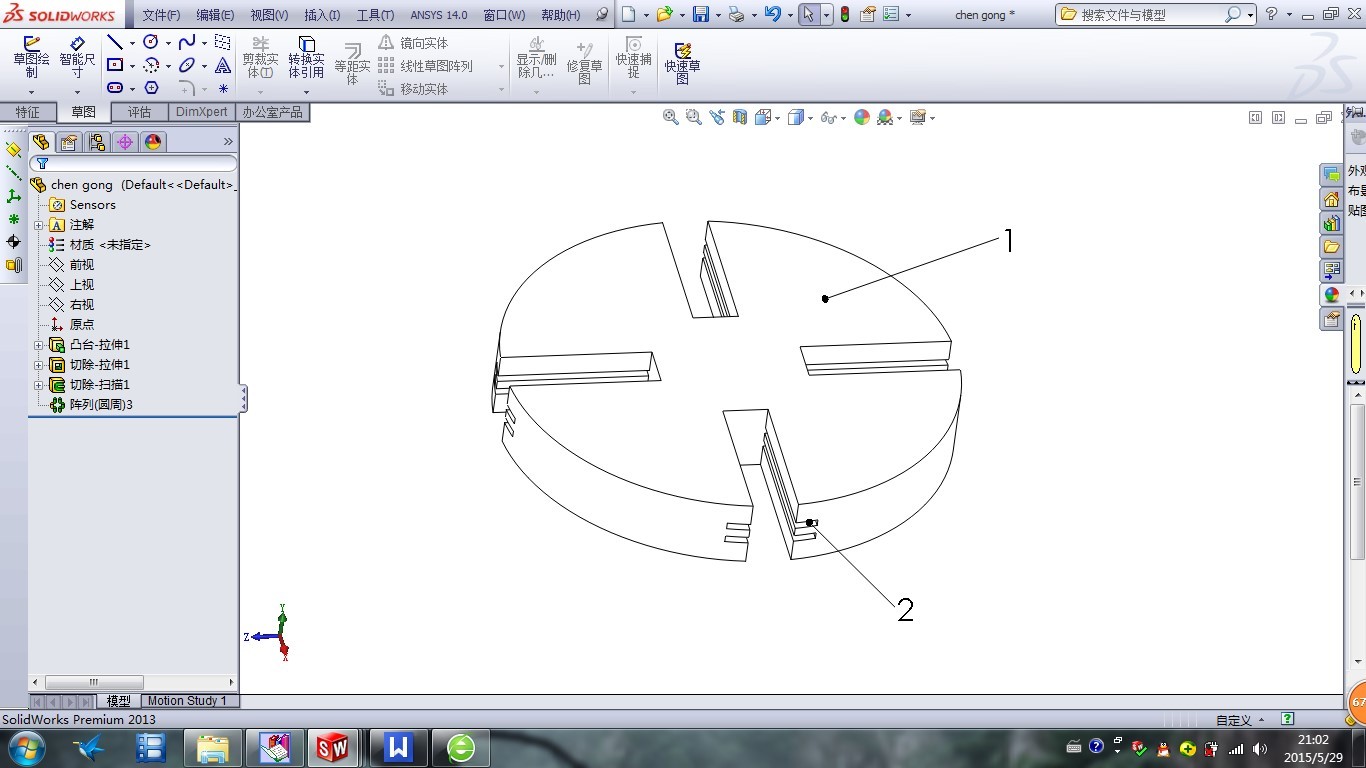Viewport: 1366px width, 768px height.
Task: Select the 阵列(圆周)3 pattern feature
Action: pyautogui.click(x=100, y=405)
